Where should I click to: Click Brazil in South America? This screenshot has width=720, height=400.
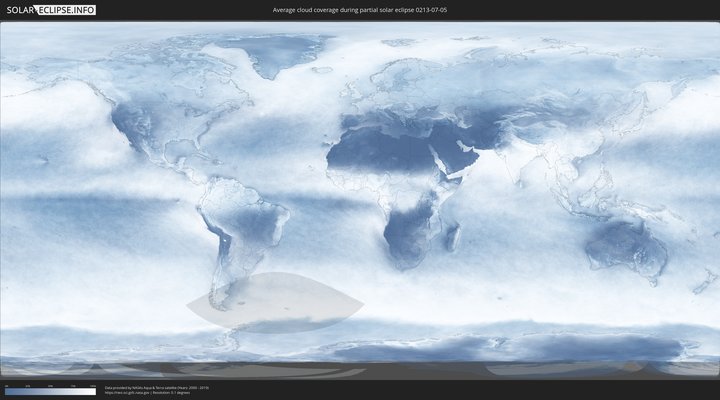coord(255,215)
